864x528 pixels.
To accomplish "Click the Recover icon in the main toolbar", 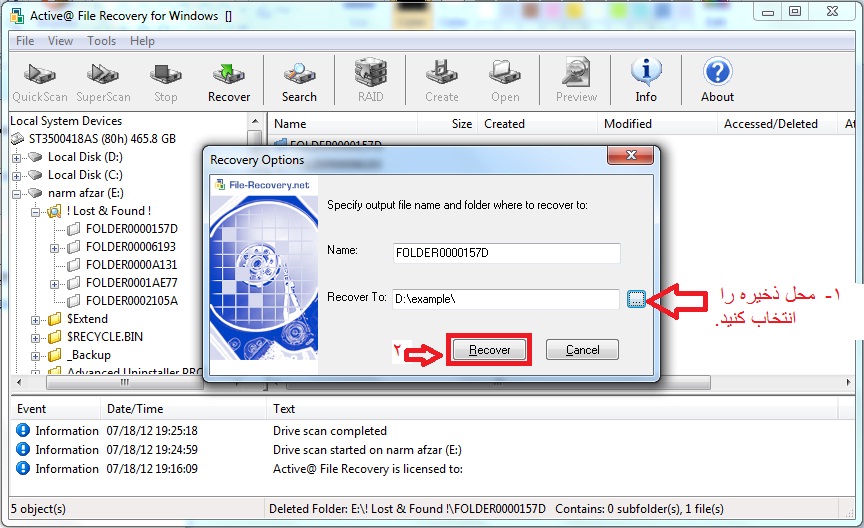I will (229, 82).
